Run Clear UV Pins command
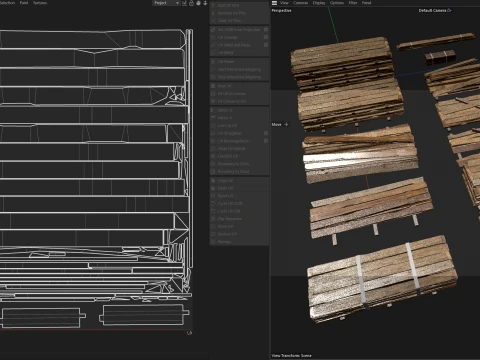The height and width of the screenshot is (360, 480). coord(239,21)
